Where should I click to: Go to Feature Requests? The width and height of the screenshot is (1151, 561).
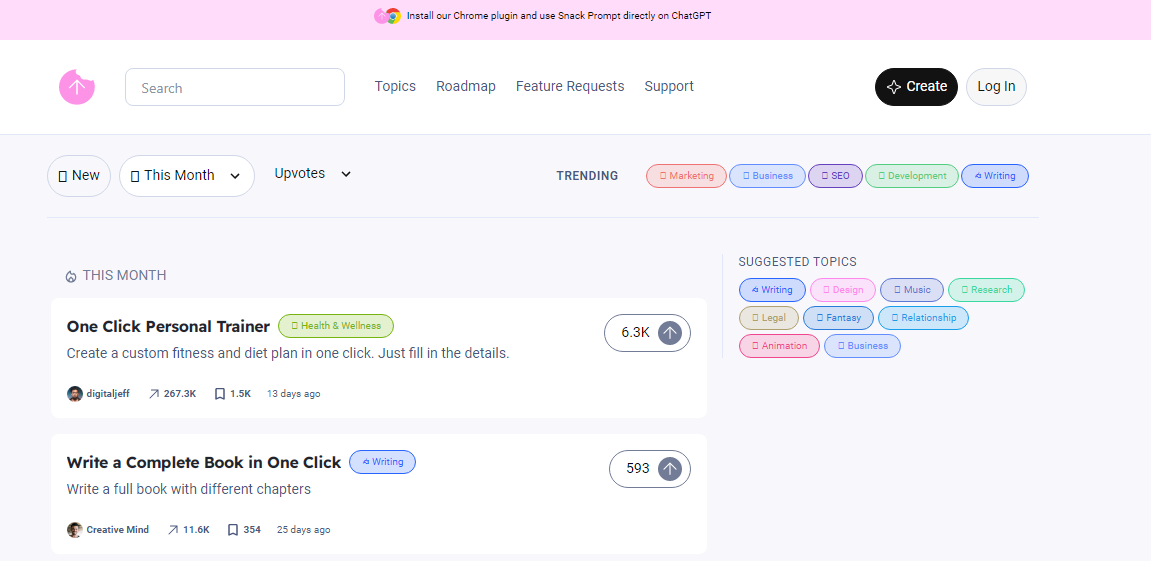coord(570,87)
